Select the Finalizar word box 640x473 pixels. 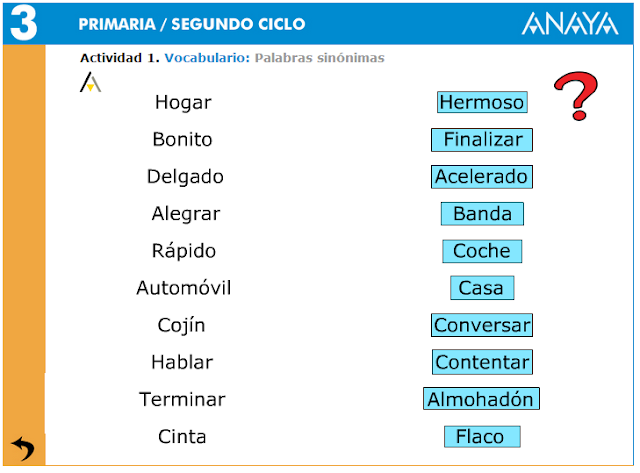482,140
